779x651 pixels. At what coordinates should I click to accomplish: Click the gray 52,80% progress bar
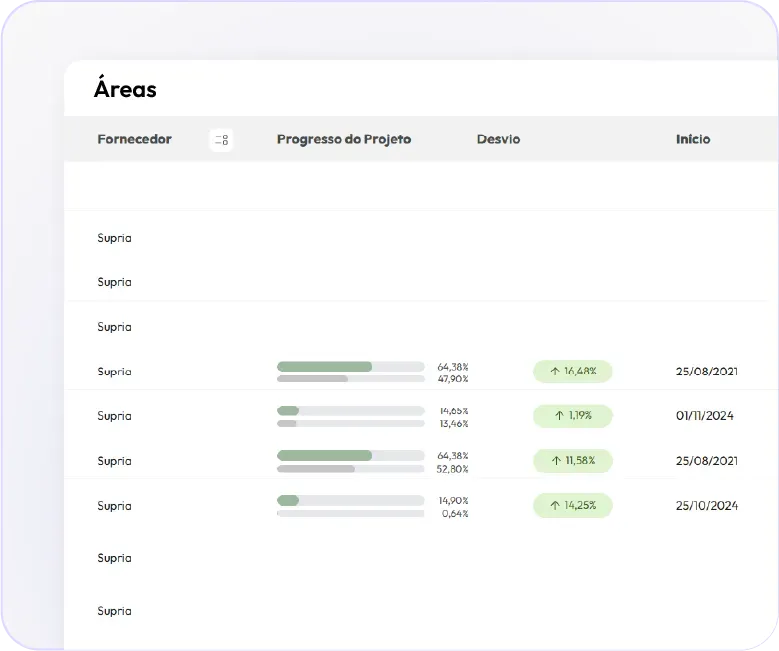pos(316,469)
